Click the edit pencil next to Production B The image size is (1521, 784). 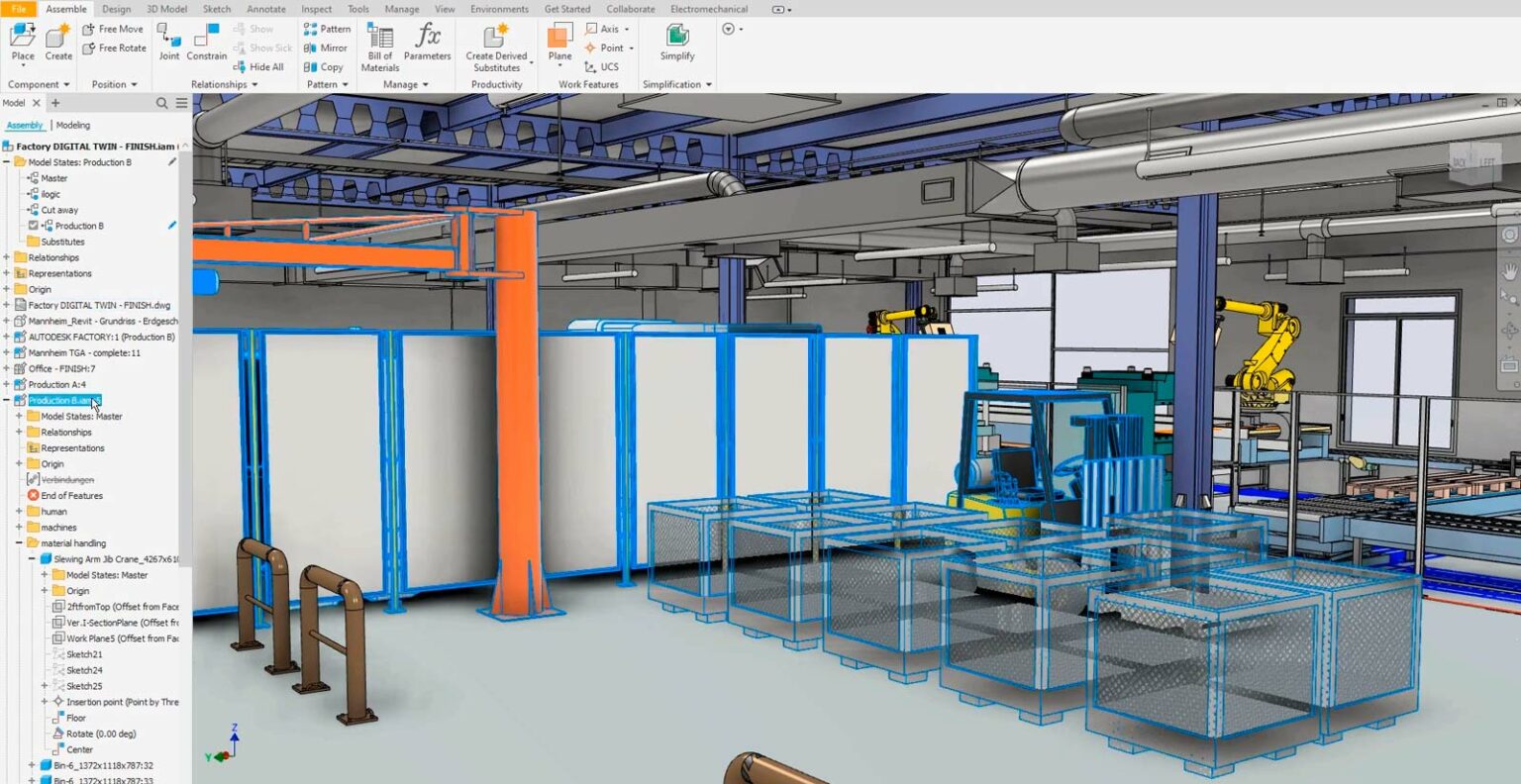173,225
